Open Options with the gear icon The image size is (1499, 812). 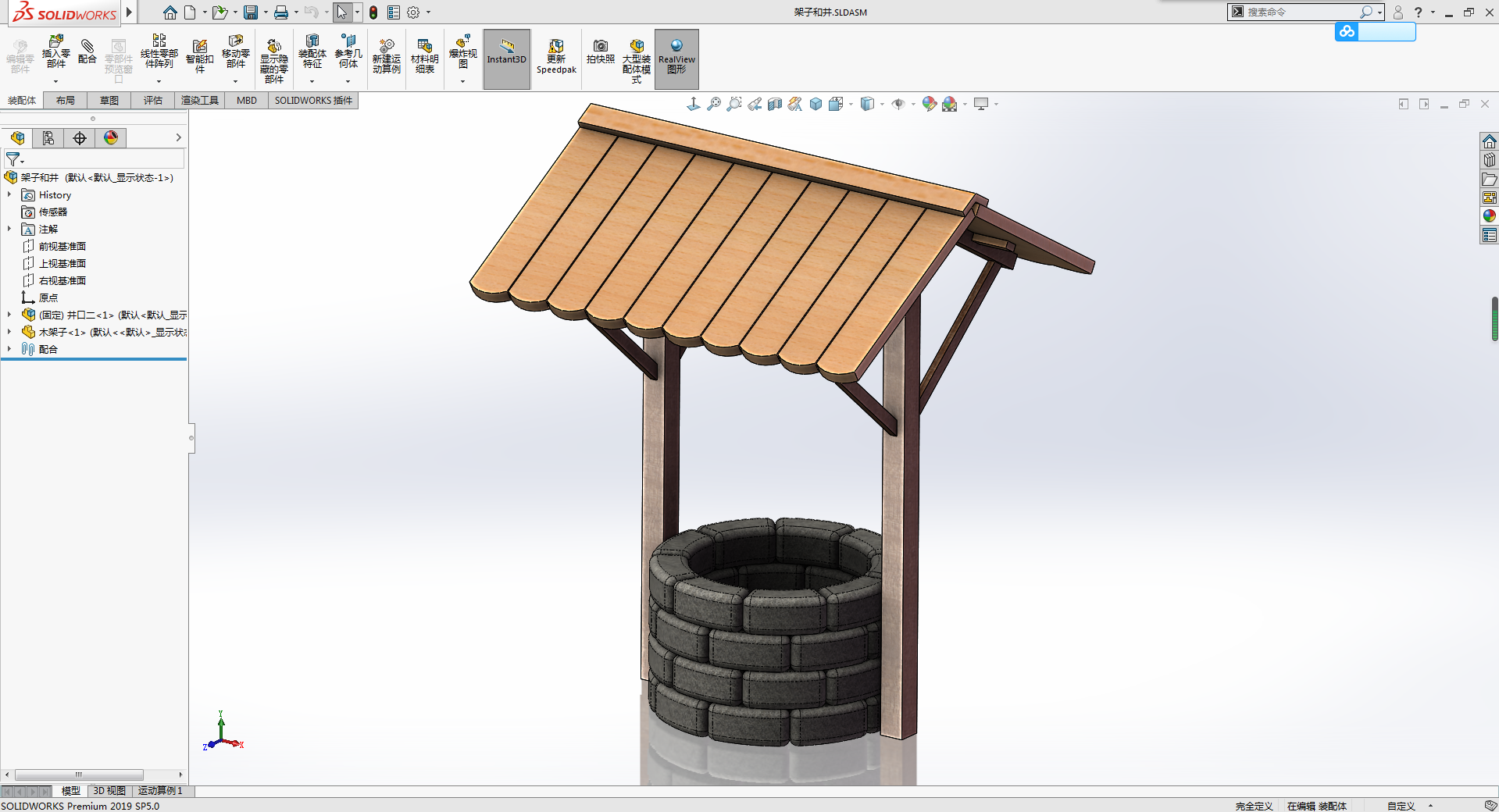click(414, 12)
